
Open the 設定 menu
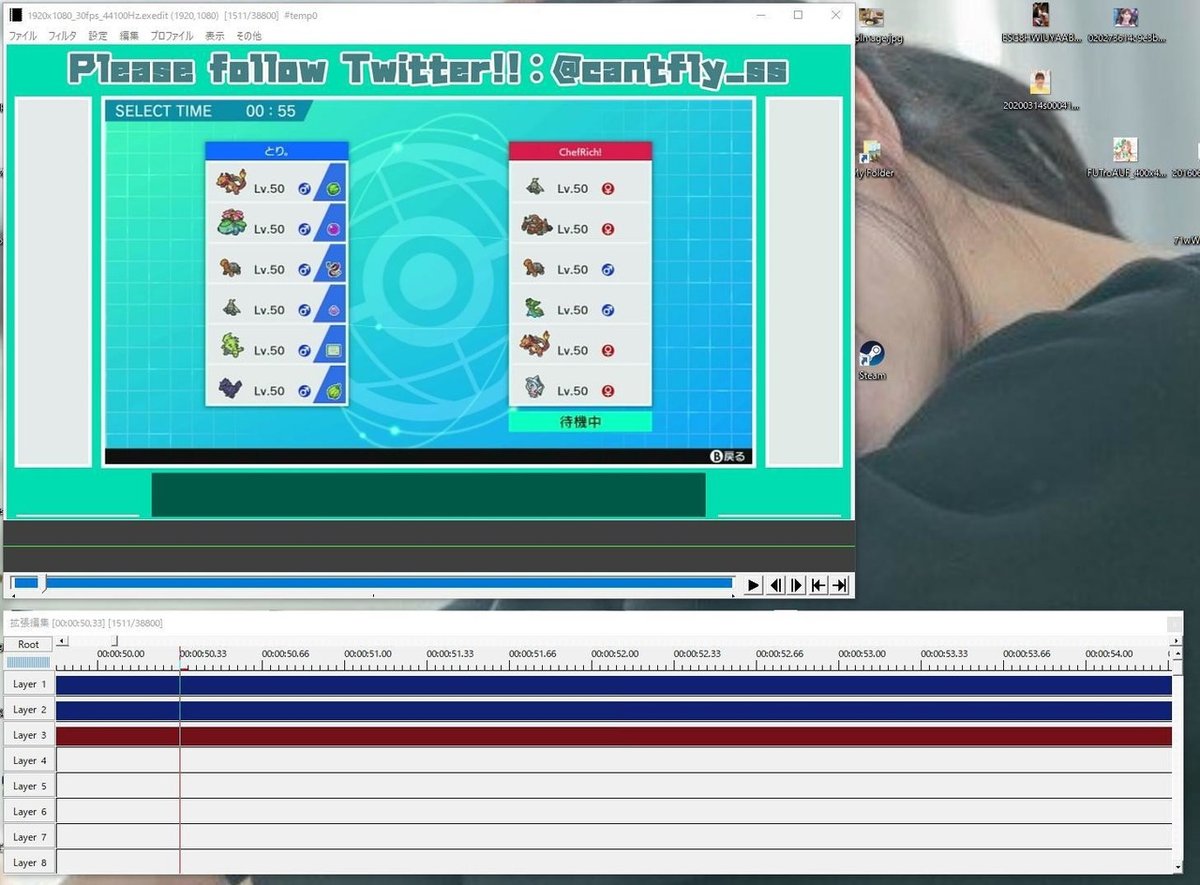98,36
